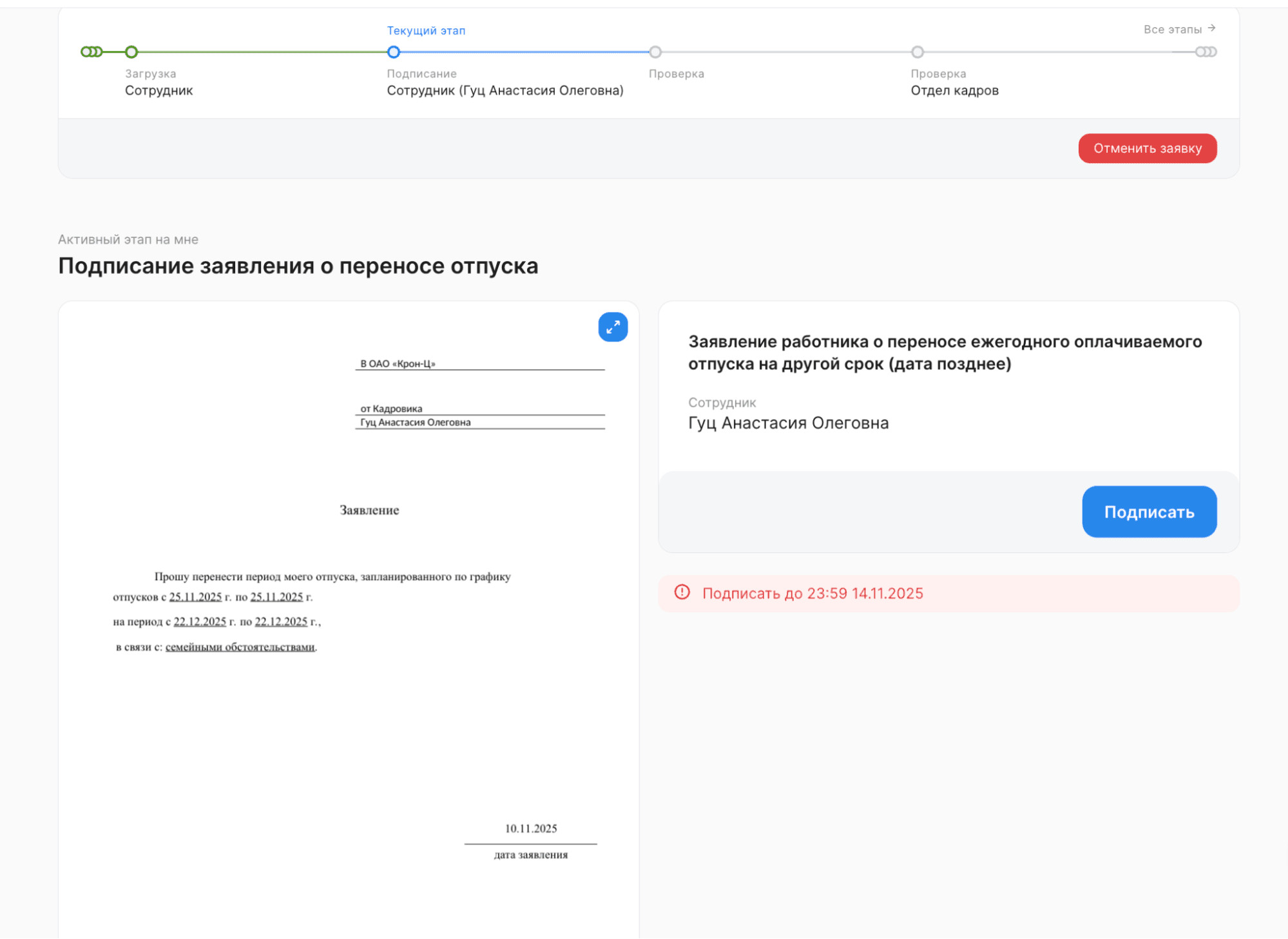
Task: Select the green Загрузка stage marker
Action: (x=131, y=52)
